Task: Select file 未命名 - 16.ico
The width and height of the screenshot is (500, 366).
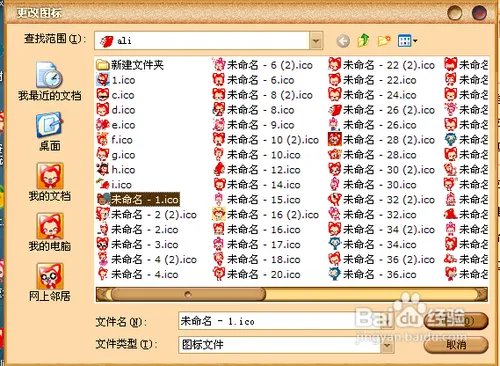Action: pyautogui.click(x=257, y=229)
